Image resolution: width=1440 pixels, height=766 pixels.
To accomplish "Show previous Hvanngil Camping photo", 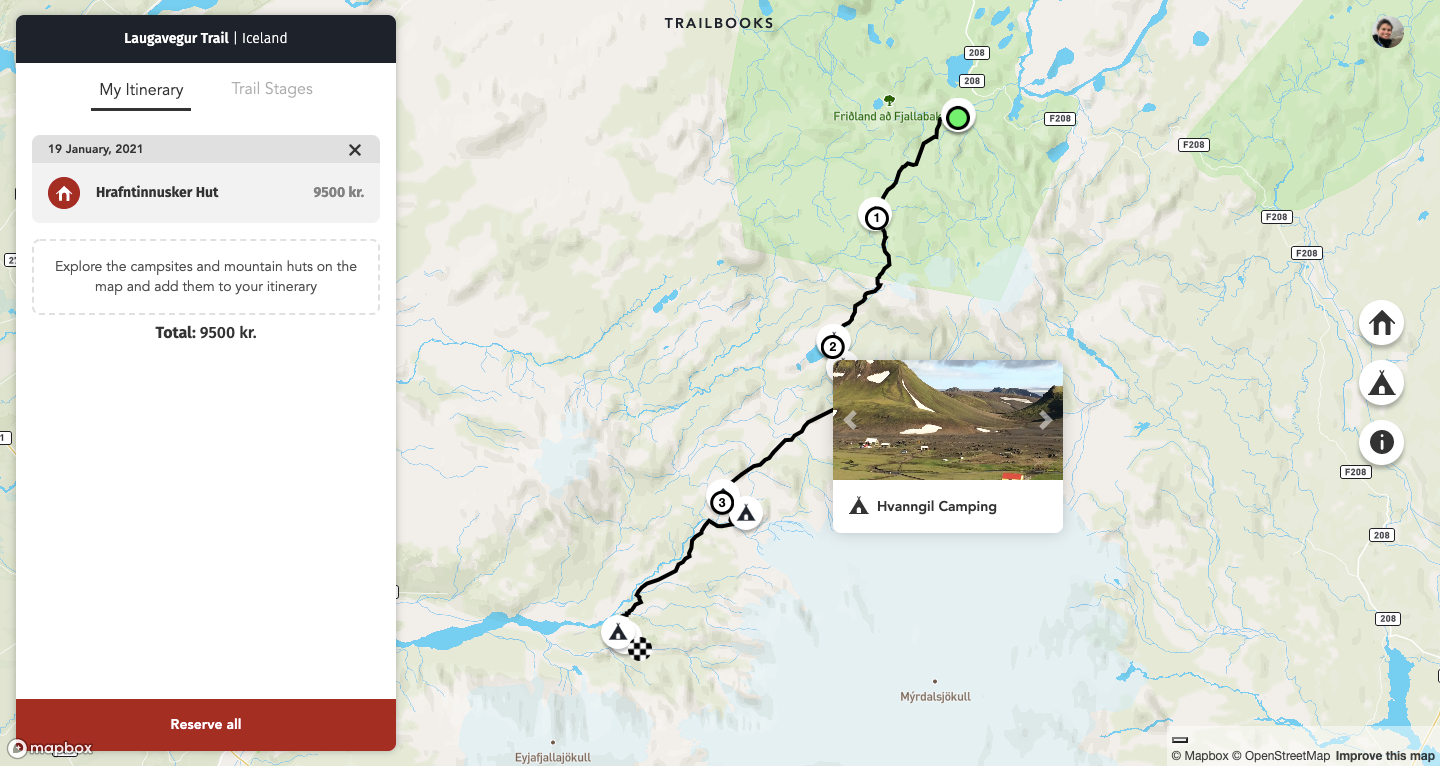I will point(850,420).
